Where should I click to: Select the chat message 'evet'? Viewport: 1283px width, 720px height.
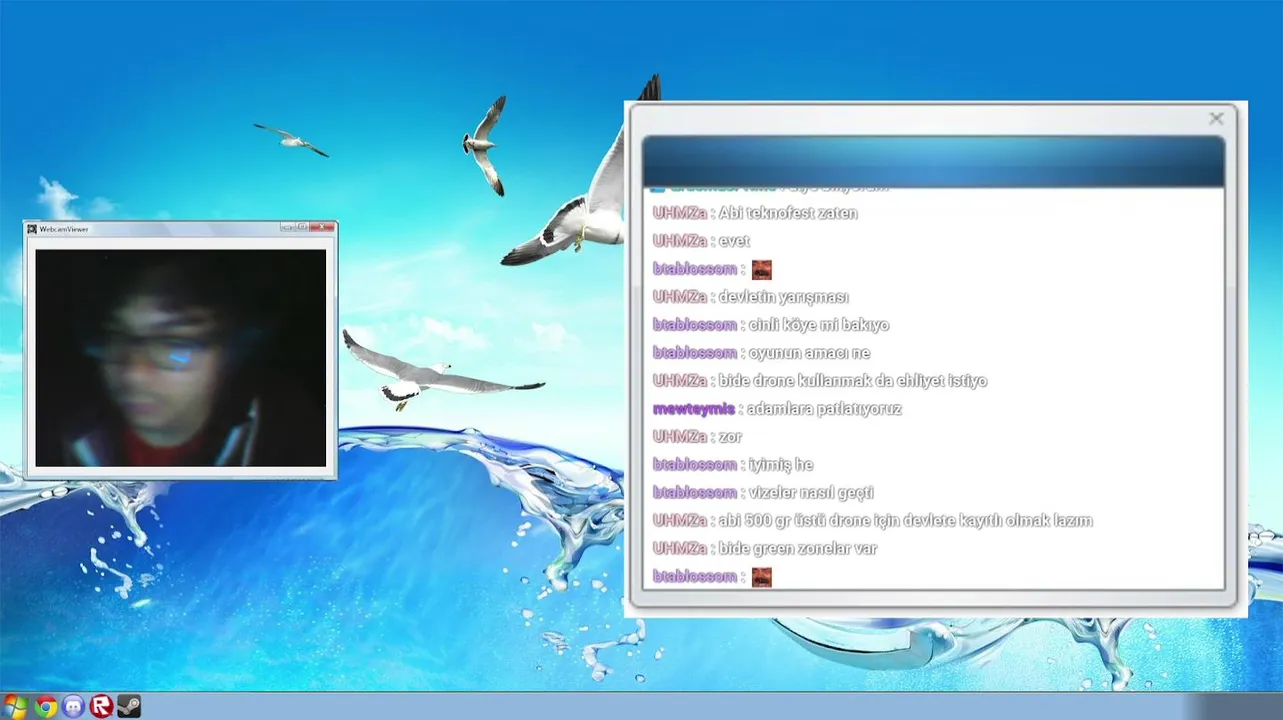coord(734,241)
